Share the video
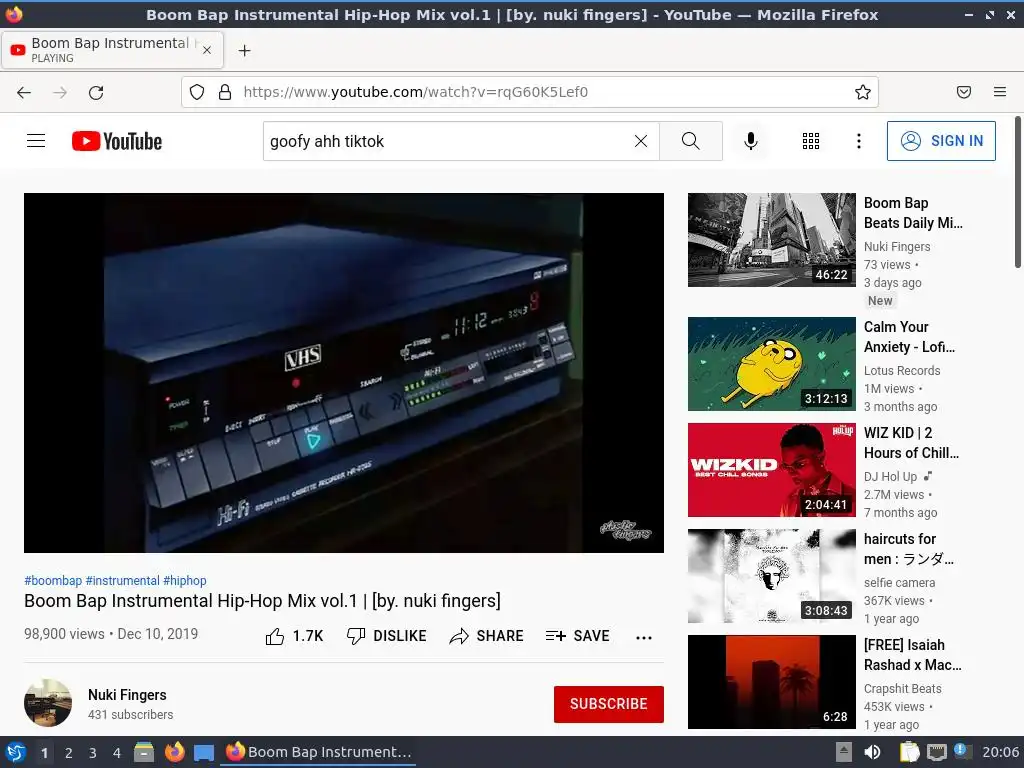This screenshot has width=1024, height=768. tap(487, 636)
